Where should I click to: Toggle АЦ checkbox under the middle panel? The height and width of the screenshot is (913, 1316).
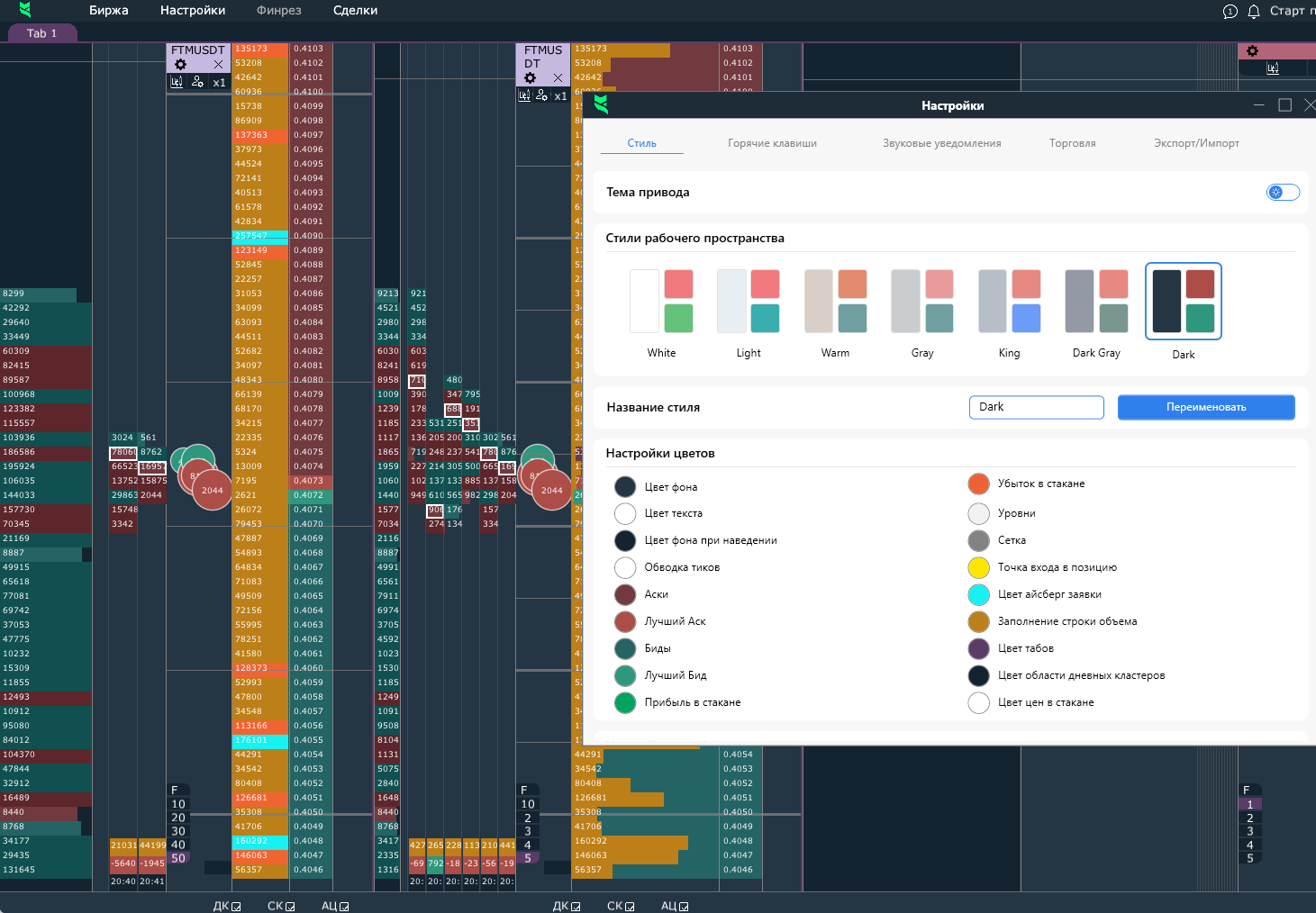click(684, 907)
